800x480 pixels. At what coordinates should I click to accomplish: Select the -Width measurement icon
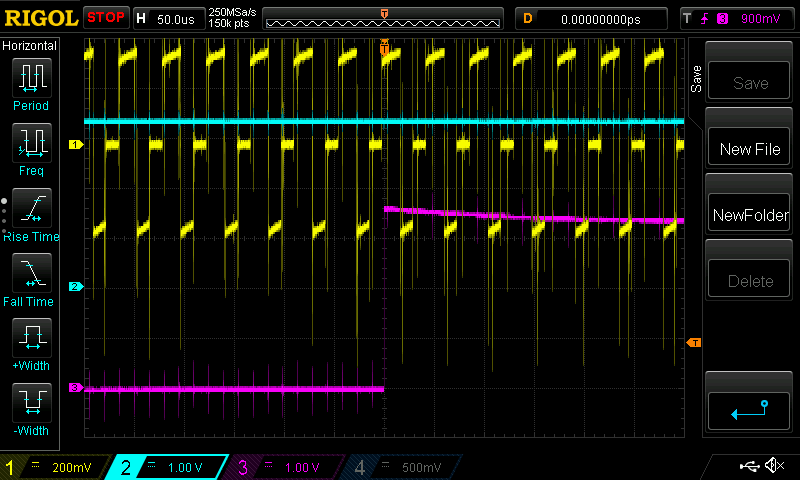coord(32,402)
